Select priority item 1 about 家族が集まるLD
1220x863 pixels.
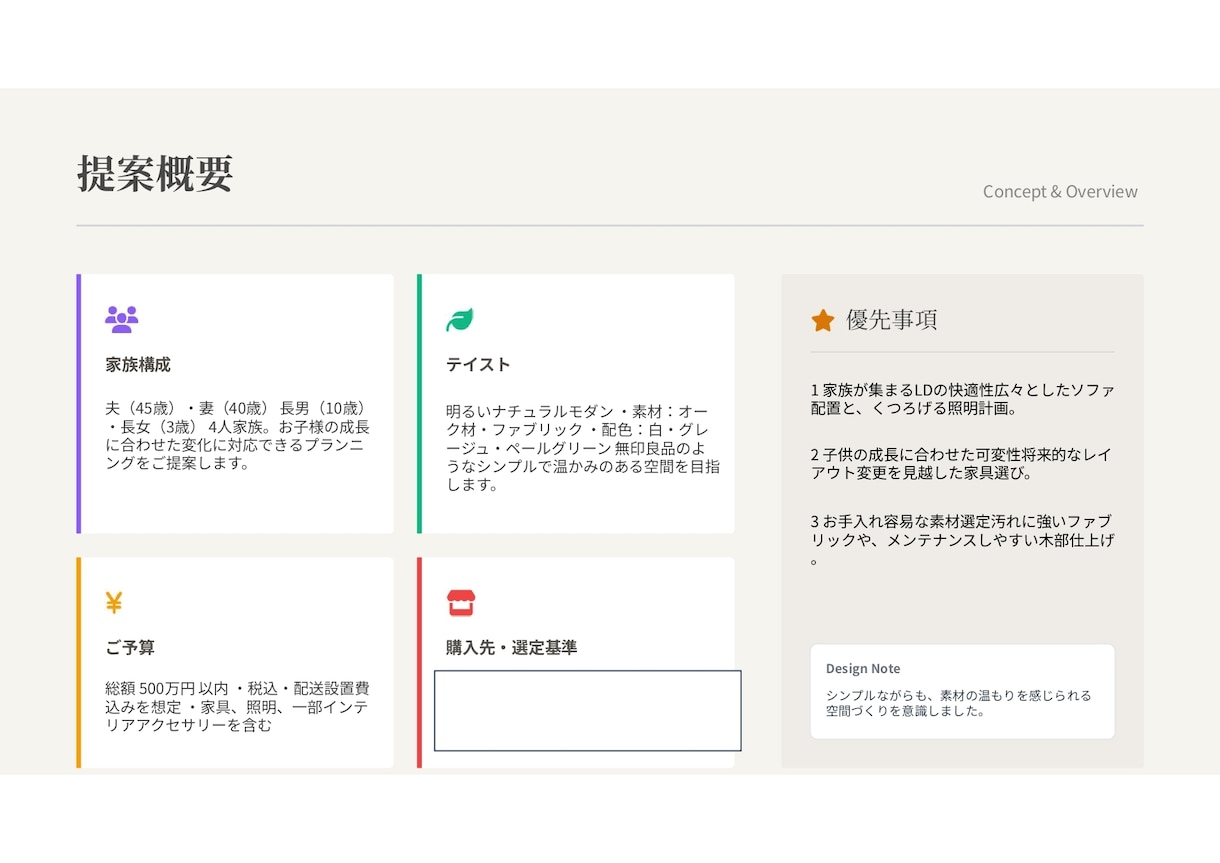(x=963, y=399)
